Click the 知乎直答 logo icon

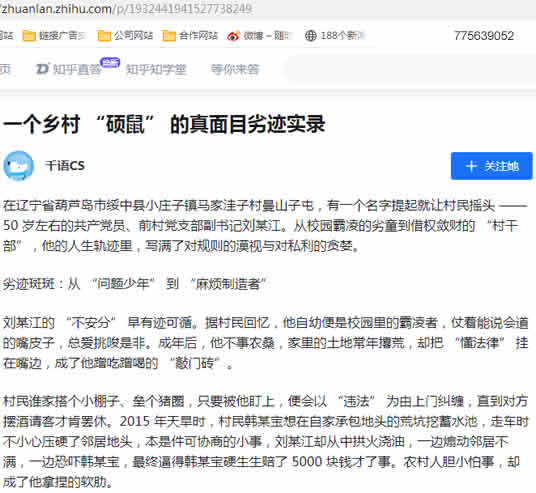tap(43, 69)
